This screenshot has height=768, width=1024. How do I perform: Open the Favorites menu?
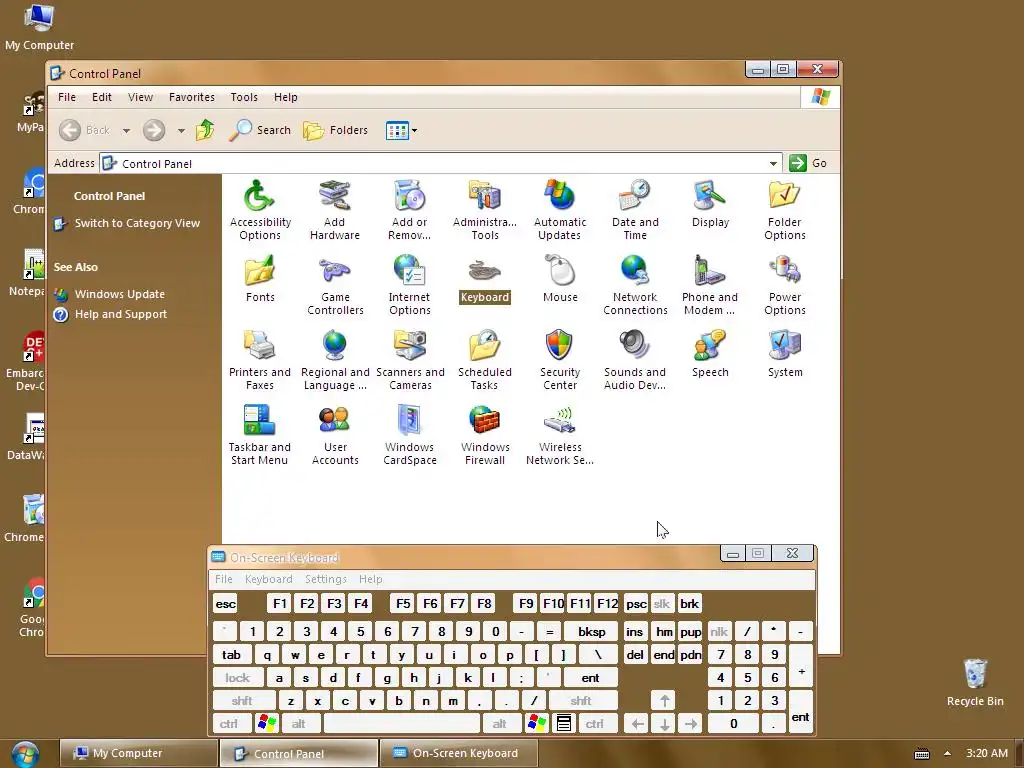coord(191,97)
